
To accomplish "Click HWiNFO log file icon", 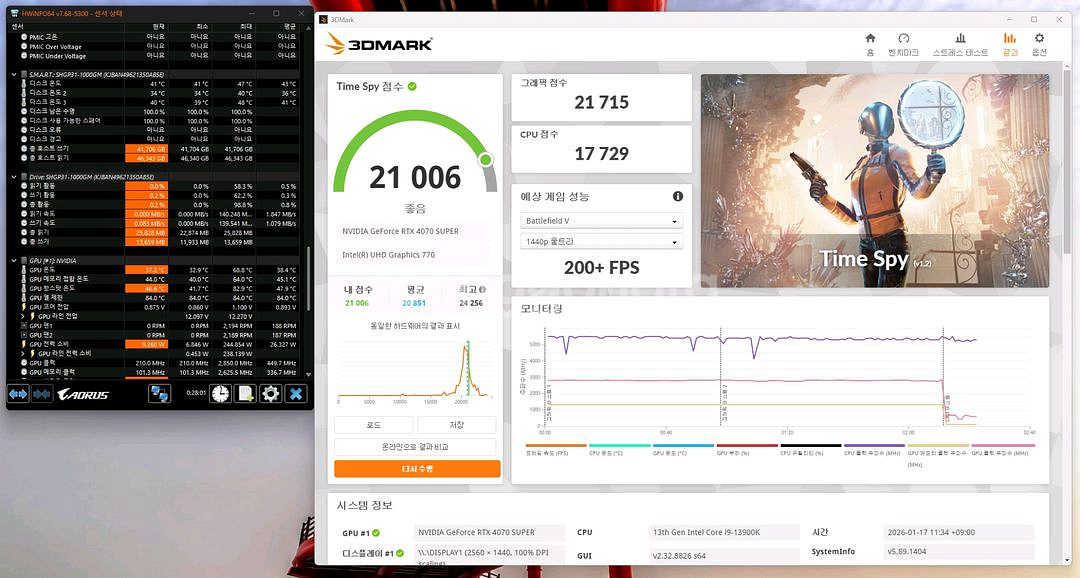I will point(246,394).
